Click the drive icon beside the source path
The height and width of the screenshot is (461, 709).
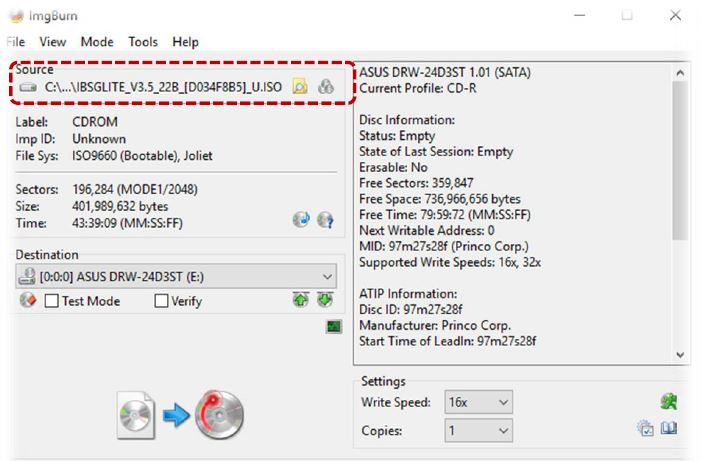pyautogui.click(x=28, y=87)
